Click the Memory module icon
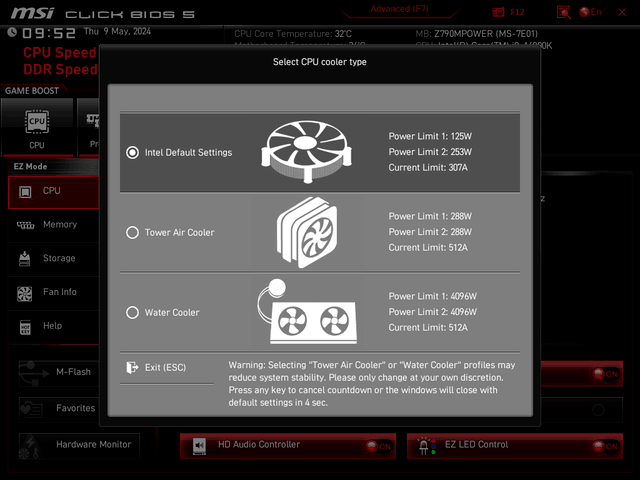This screenshot has width=640, height=480. click(x=25, y=225)
